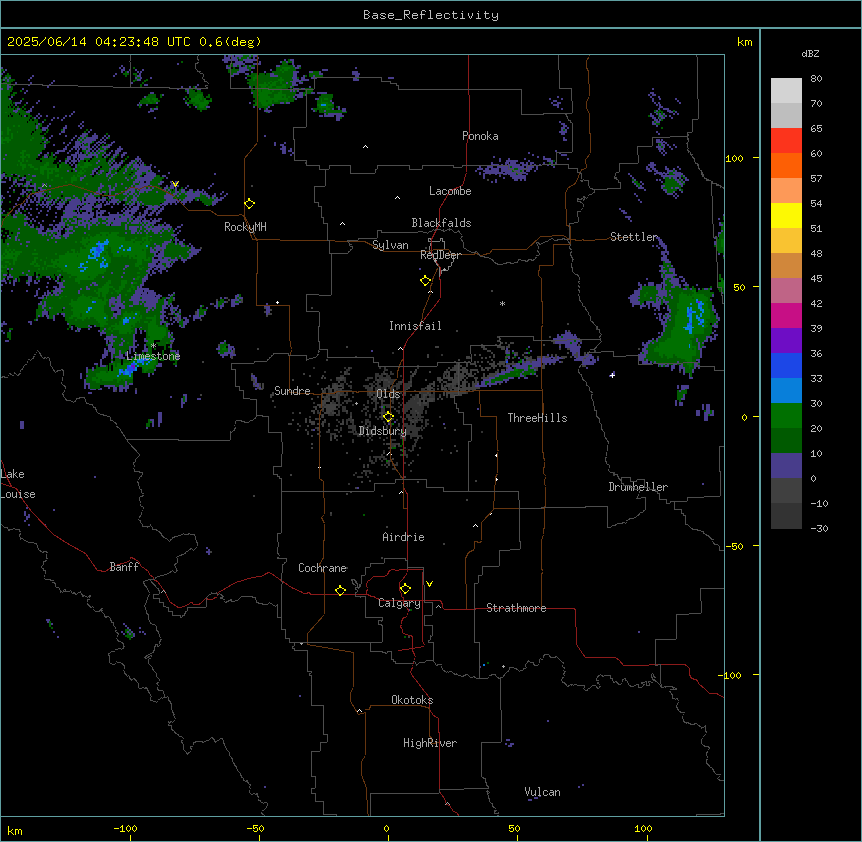Click the Drumheller city label
This screenshot has height=842, width=862.
pyautogui.click(x=638, y=487)
